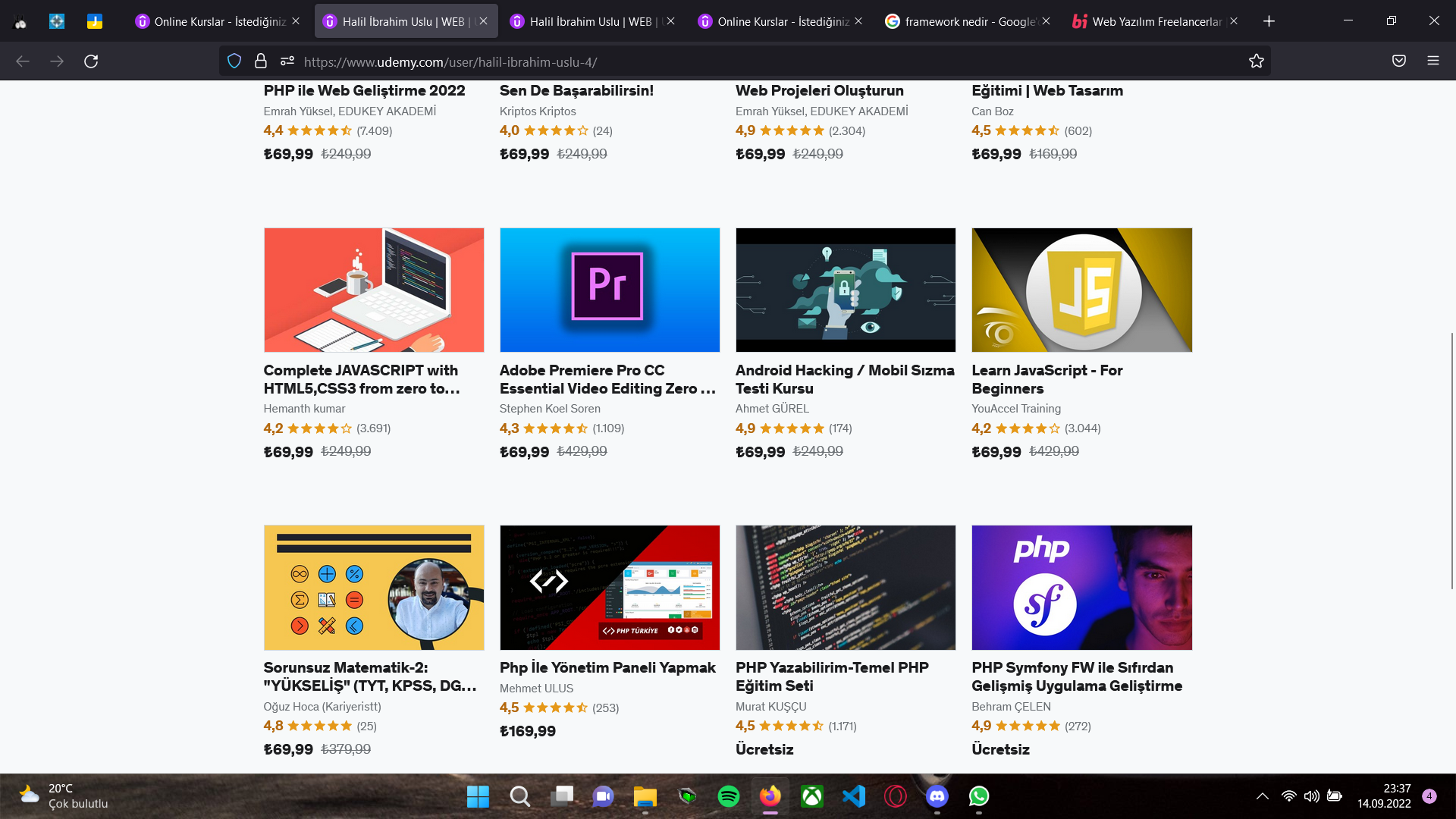1456x819 pixels.
Task: Open the site permissions icon in address bar
Action: [x=287, y=61]
